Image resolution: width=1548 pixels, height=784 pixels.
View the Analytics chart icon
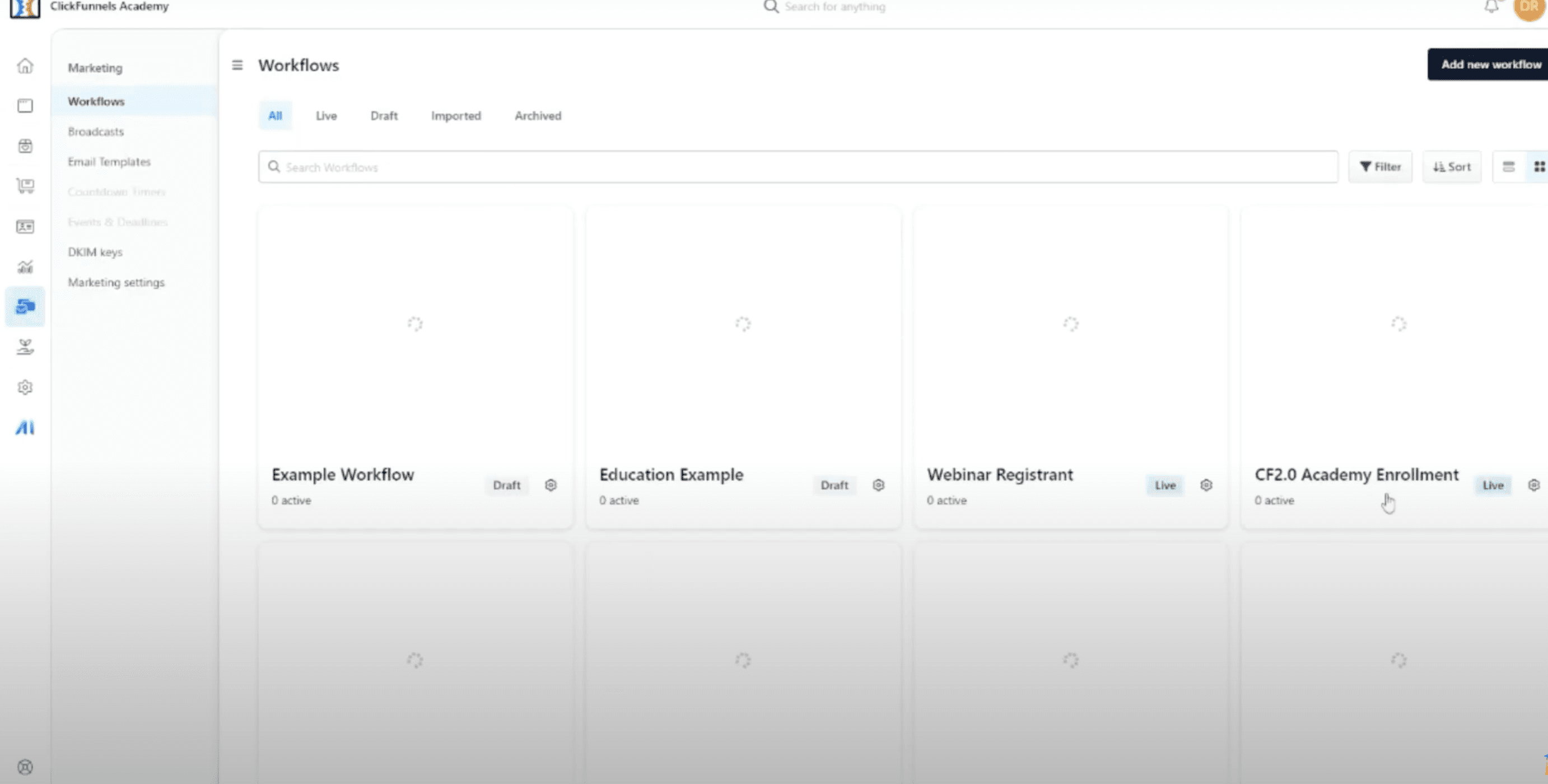coord(25,266)
